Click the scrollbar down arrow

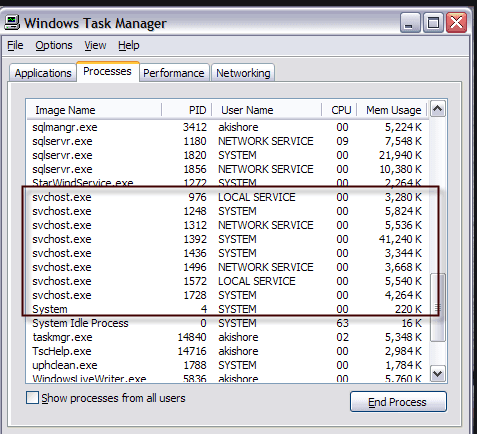pos(437,373)
